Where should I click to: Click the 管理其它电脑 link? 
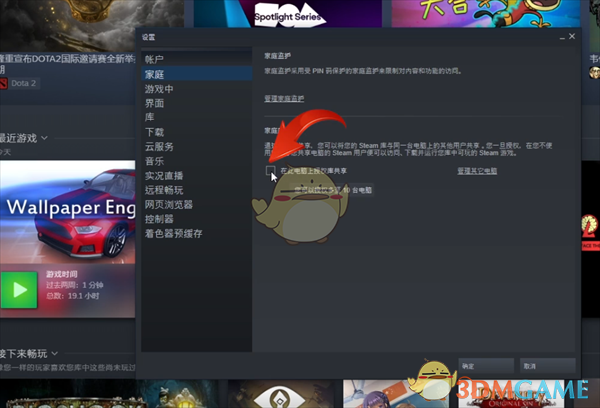click(x=477, y=171)
